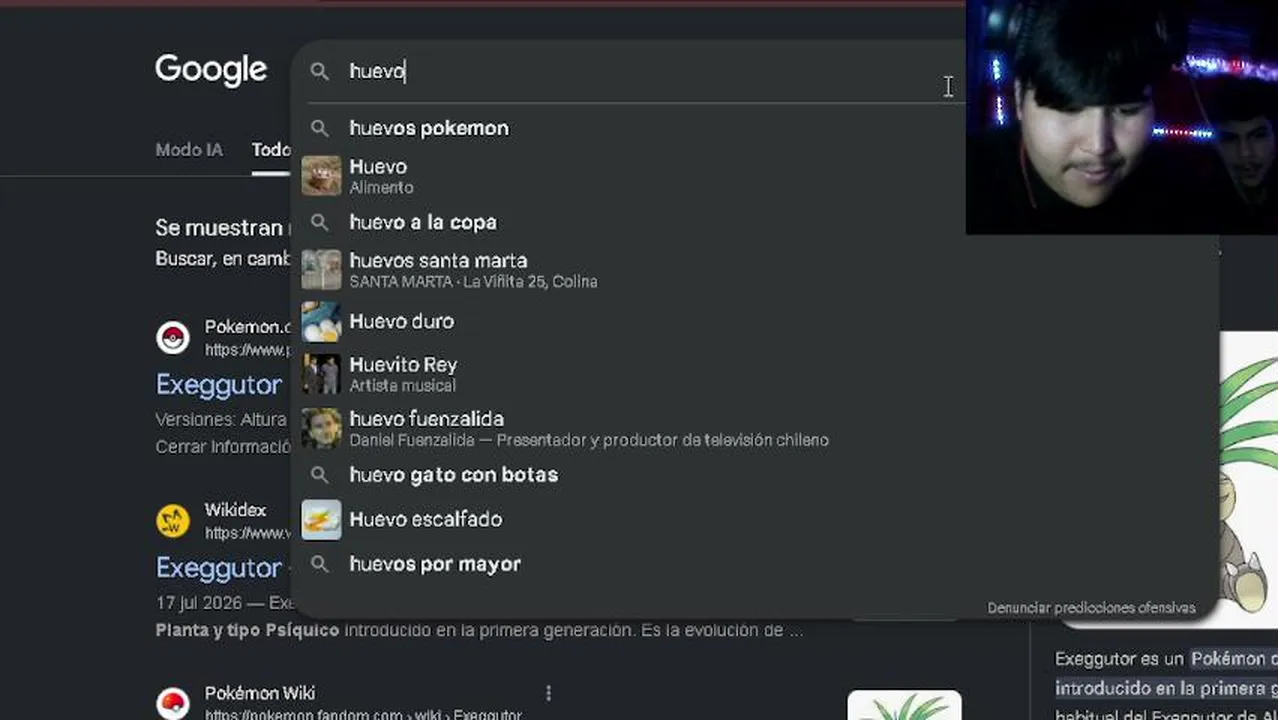Click the magnifier icon inside the search box

pos(319,71)
